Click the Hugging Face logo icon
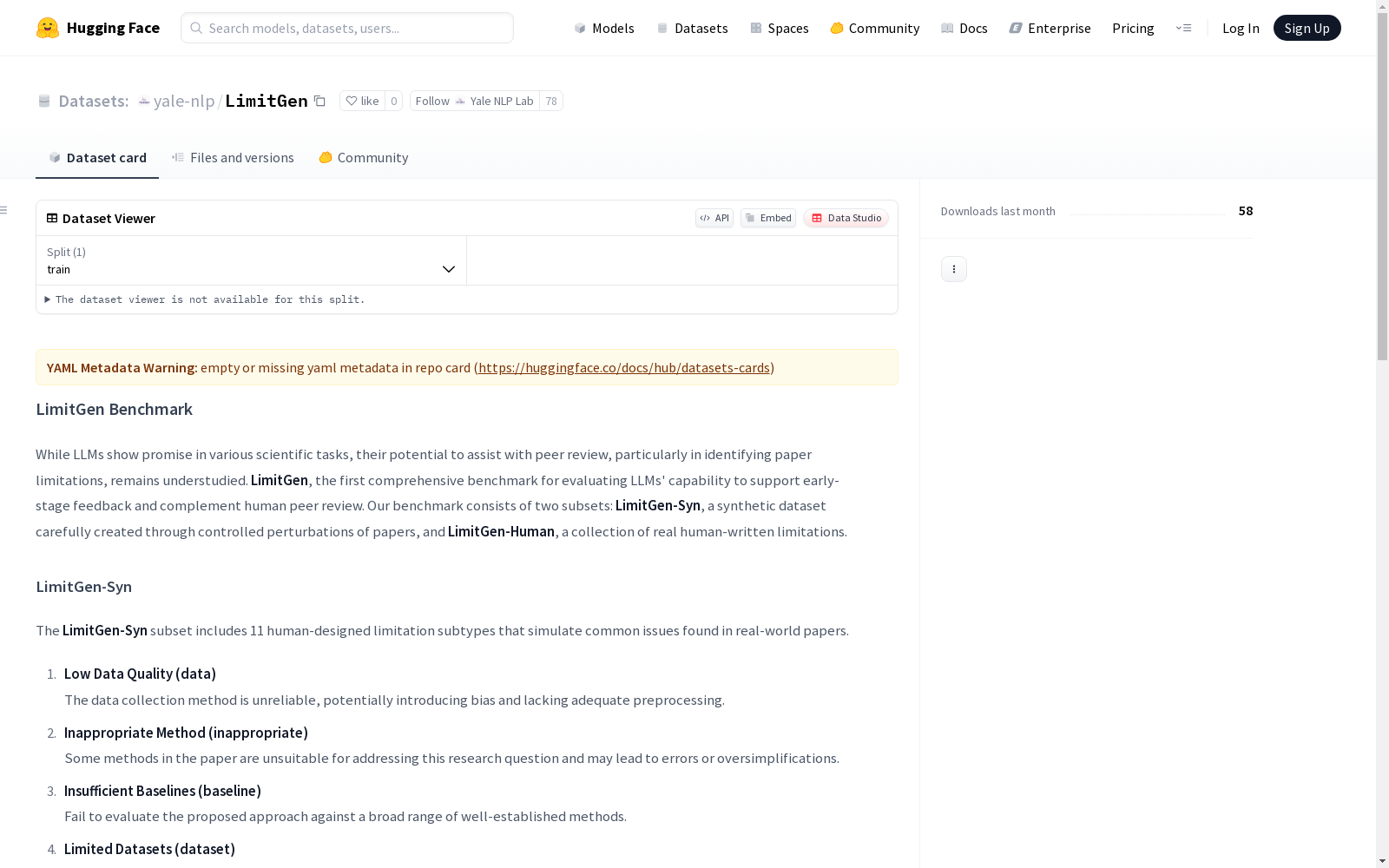Image resolution: width=1389 pixels, height=868 pixels. [x=48, y=28]
